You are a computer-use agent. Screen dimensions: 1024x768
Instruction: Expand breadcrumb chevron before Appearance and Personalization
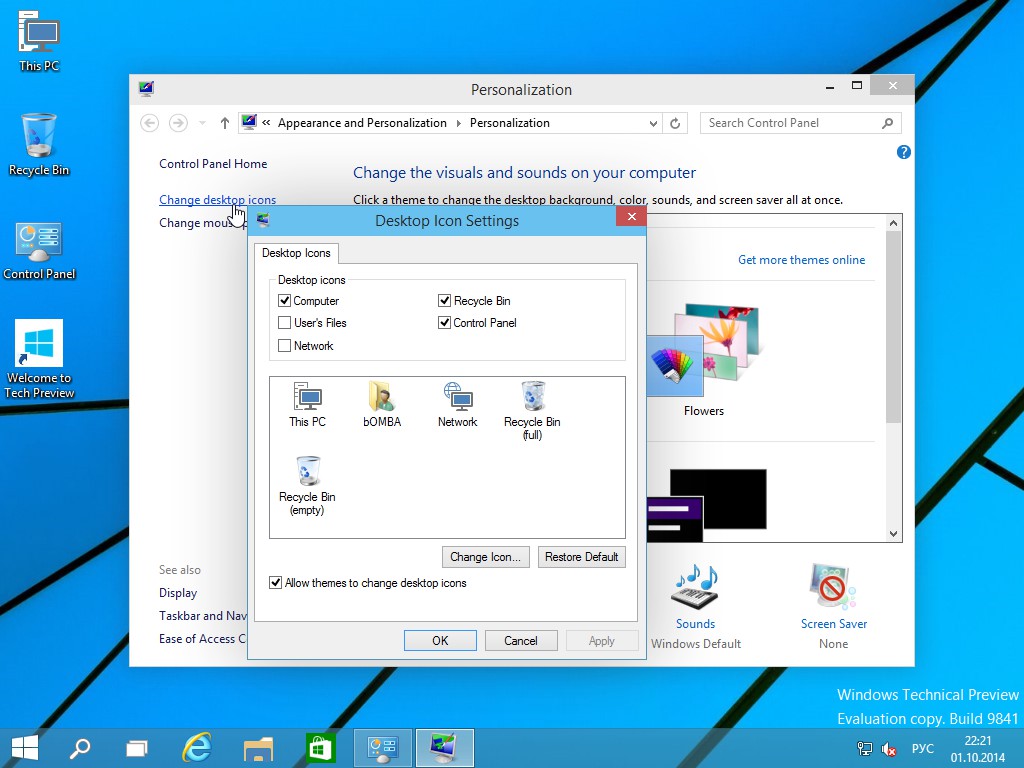[x=266, y=123]
